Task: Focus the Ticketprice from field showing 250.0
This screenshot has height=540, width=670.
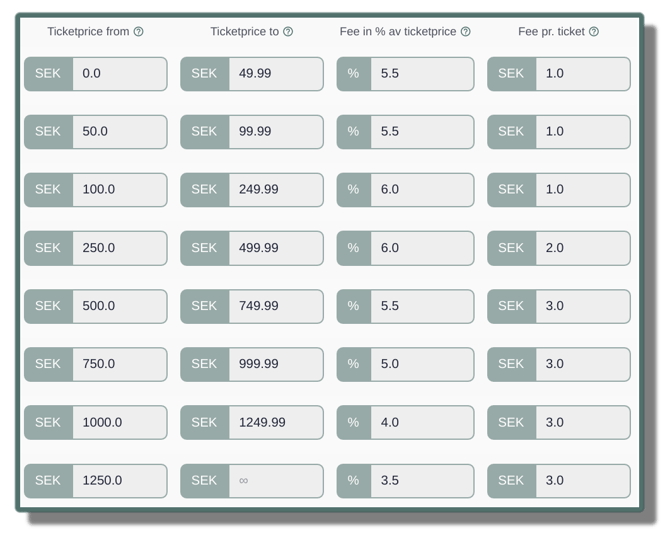Action: [118, 248]
